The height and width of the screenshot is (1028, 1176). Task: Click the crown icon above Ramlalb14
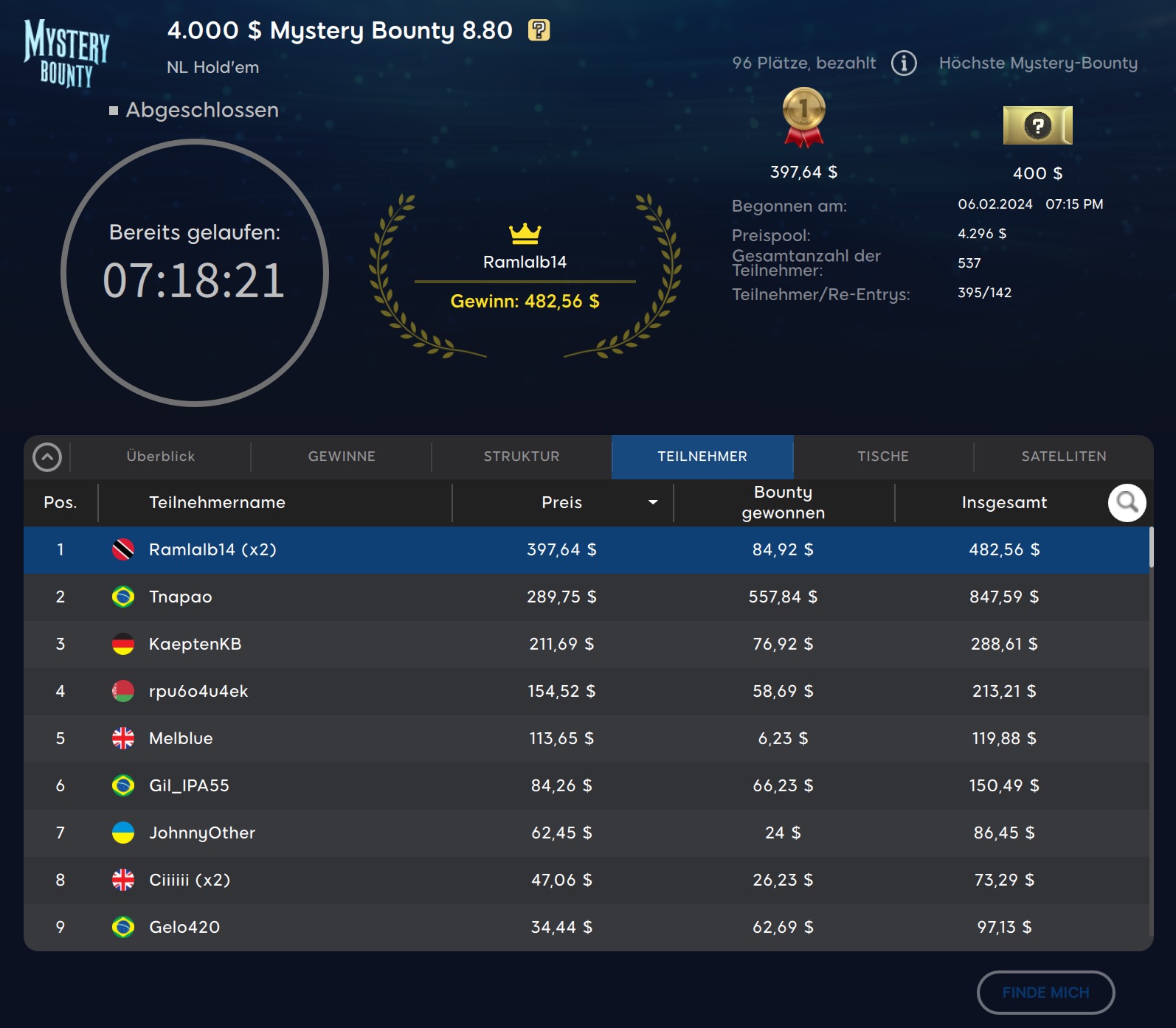point(525,233)
